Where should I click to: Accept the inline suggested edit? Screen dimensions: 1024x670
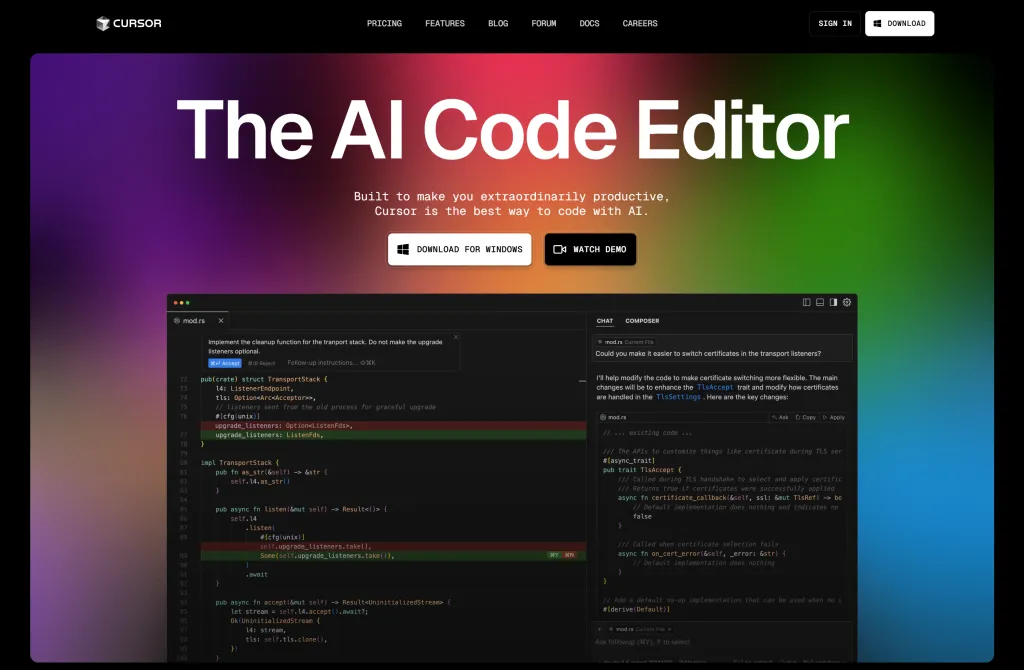click(224, 363)
